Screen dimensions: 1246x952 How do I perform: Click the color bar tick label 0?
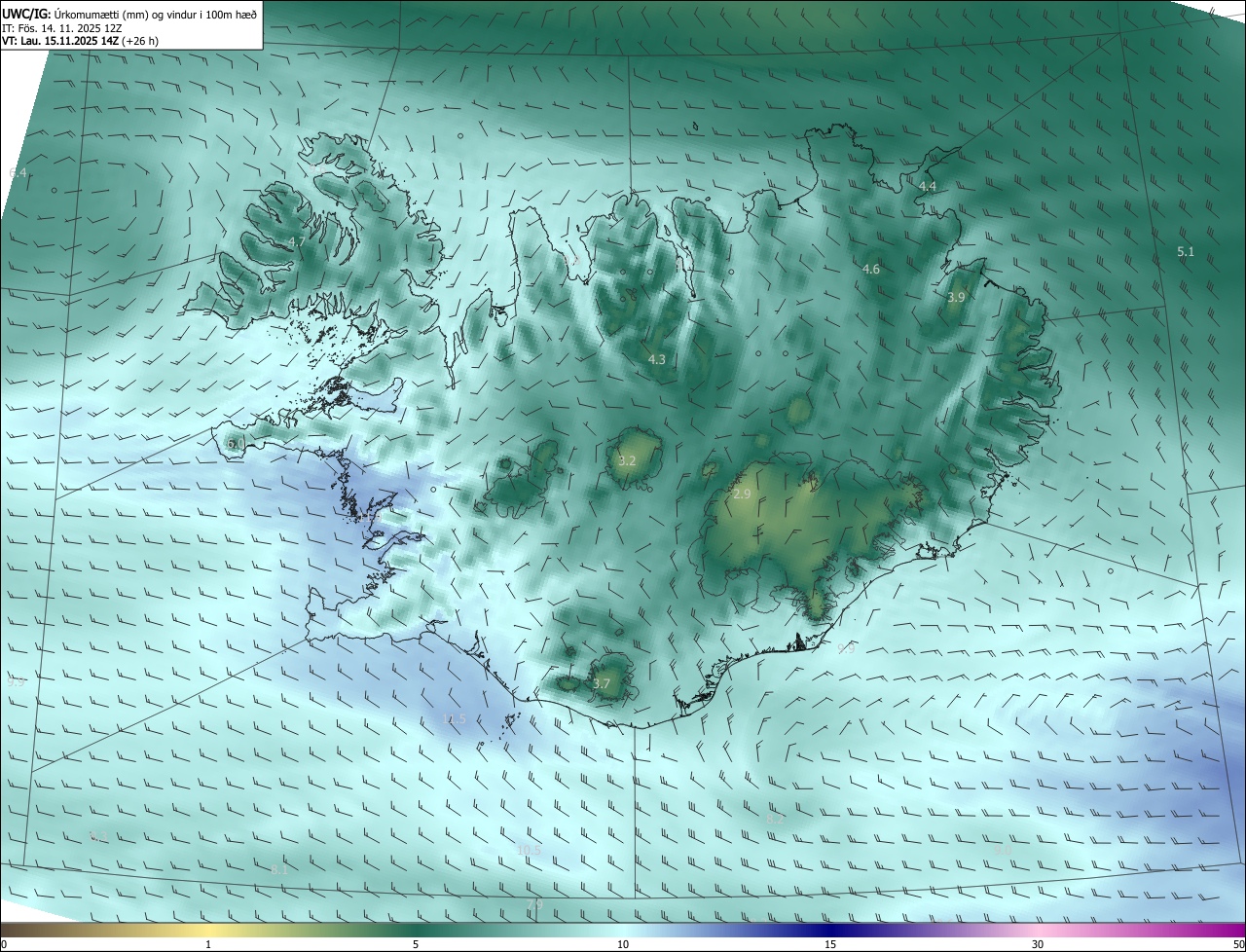pos(4,944)
